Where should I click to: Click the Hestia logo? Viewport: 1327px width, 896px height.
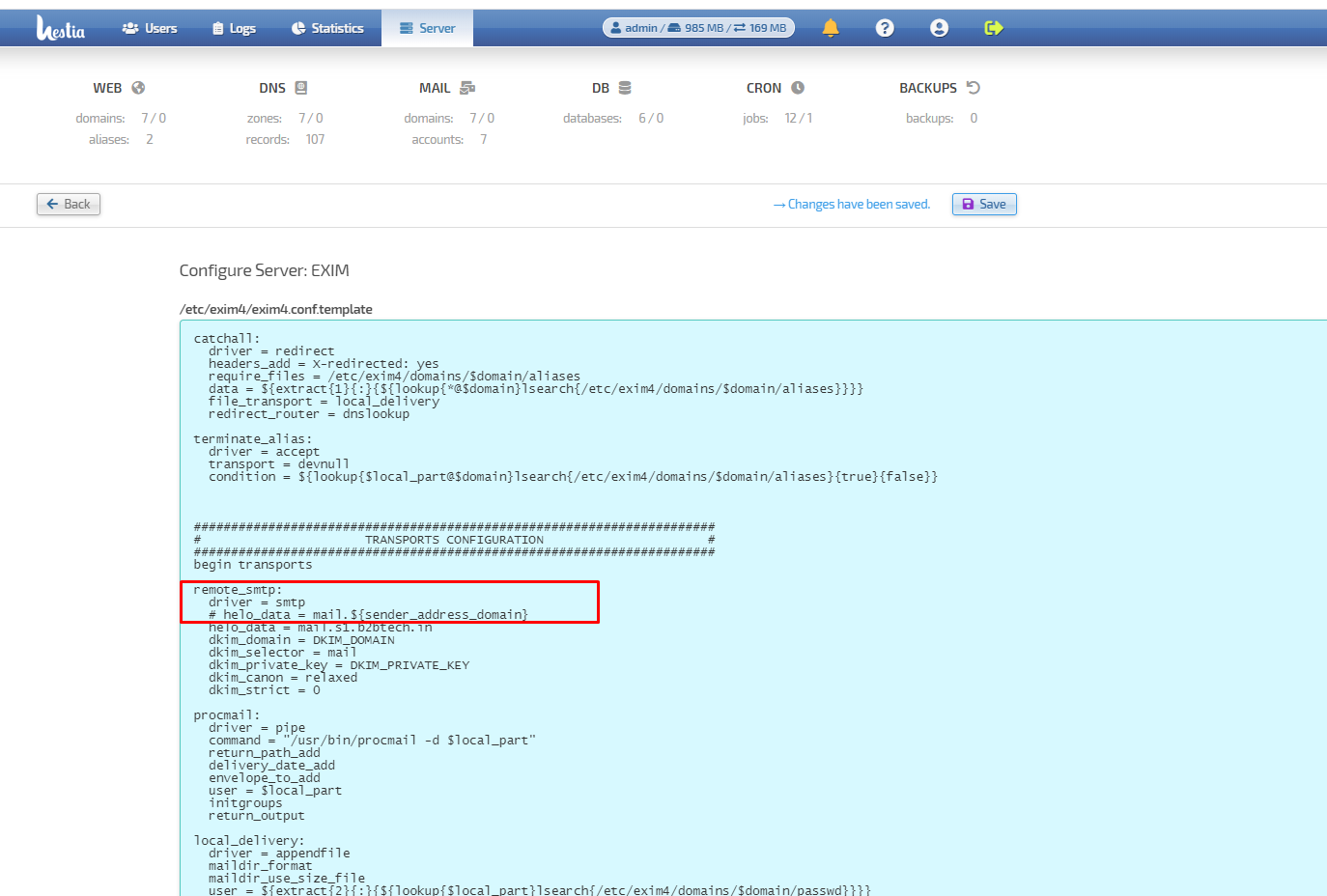(60, 27)
